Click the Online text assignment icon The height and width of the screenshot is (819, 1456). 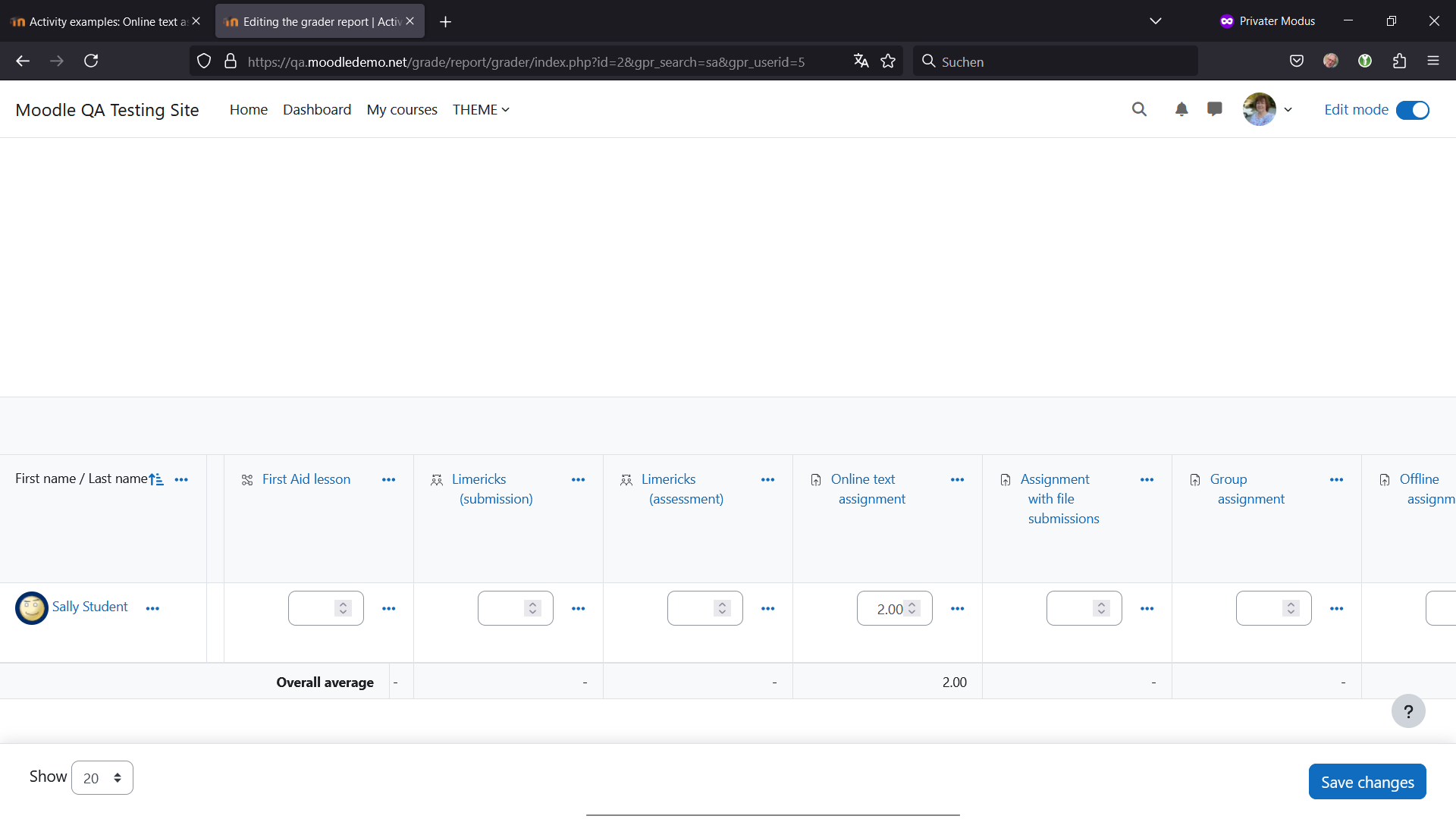[x=816, y=480]
